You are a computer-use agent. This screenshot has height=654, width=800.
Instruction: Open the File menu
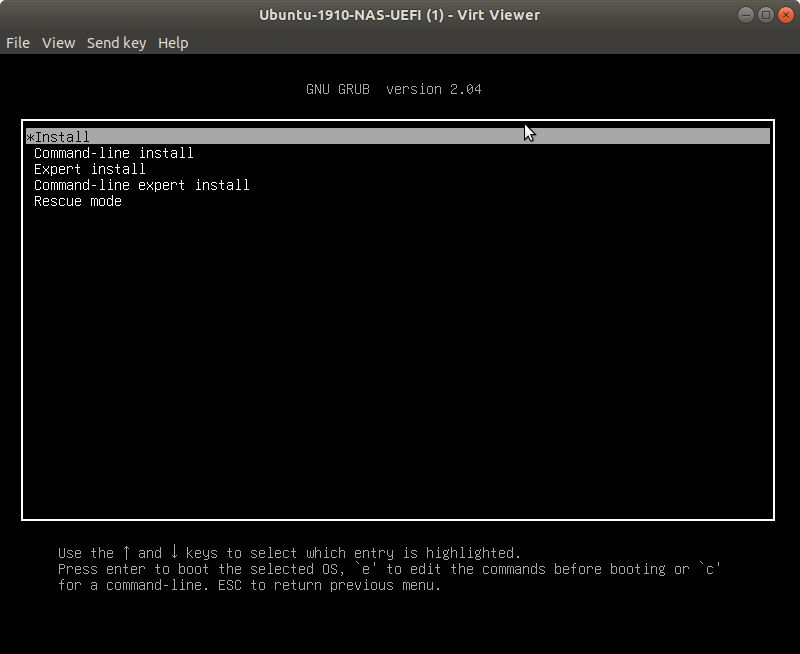tap(18, 43)
